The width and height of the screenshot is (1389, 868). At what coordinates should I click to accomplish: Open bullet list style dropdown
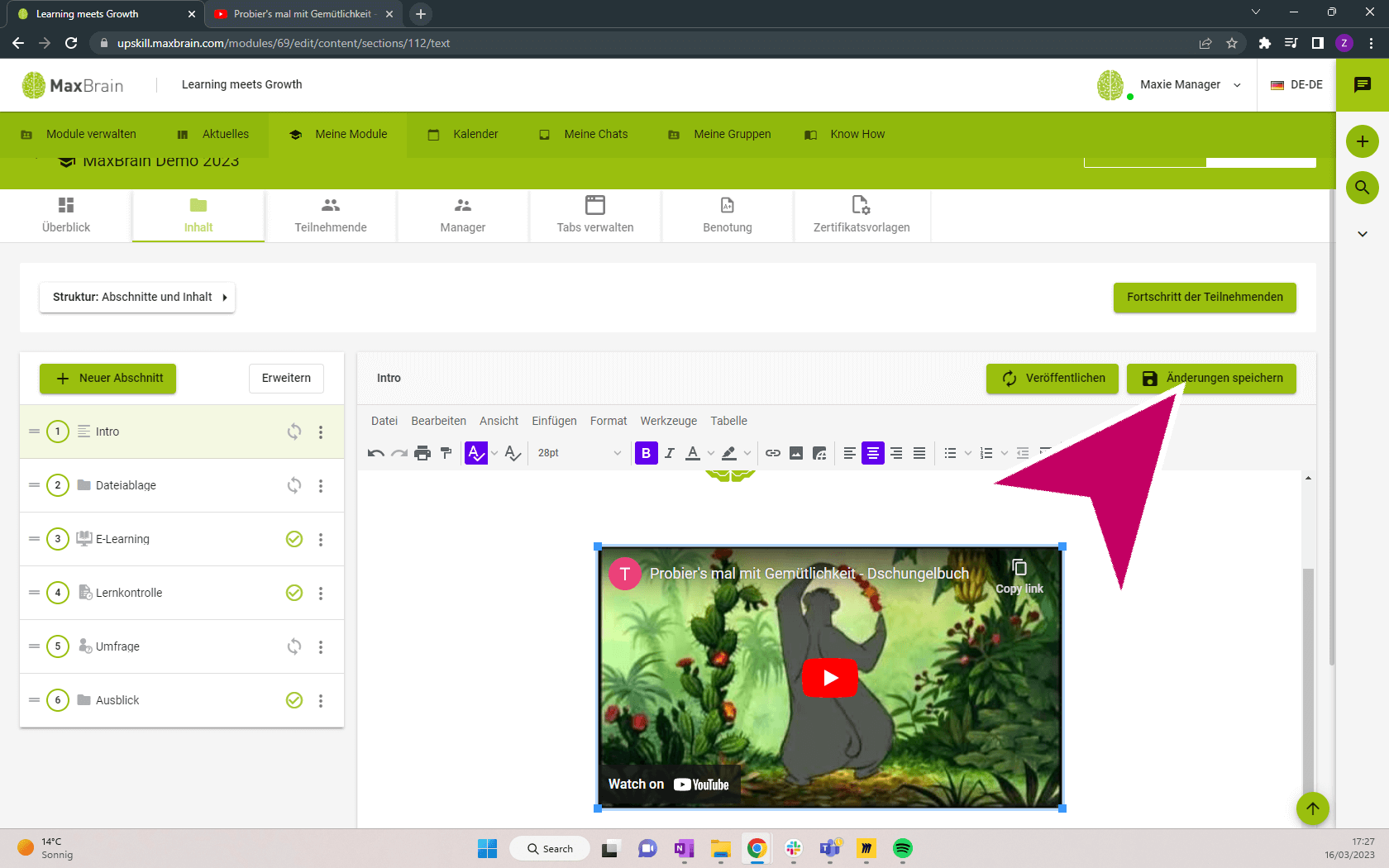[968, 453]
